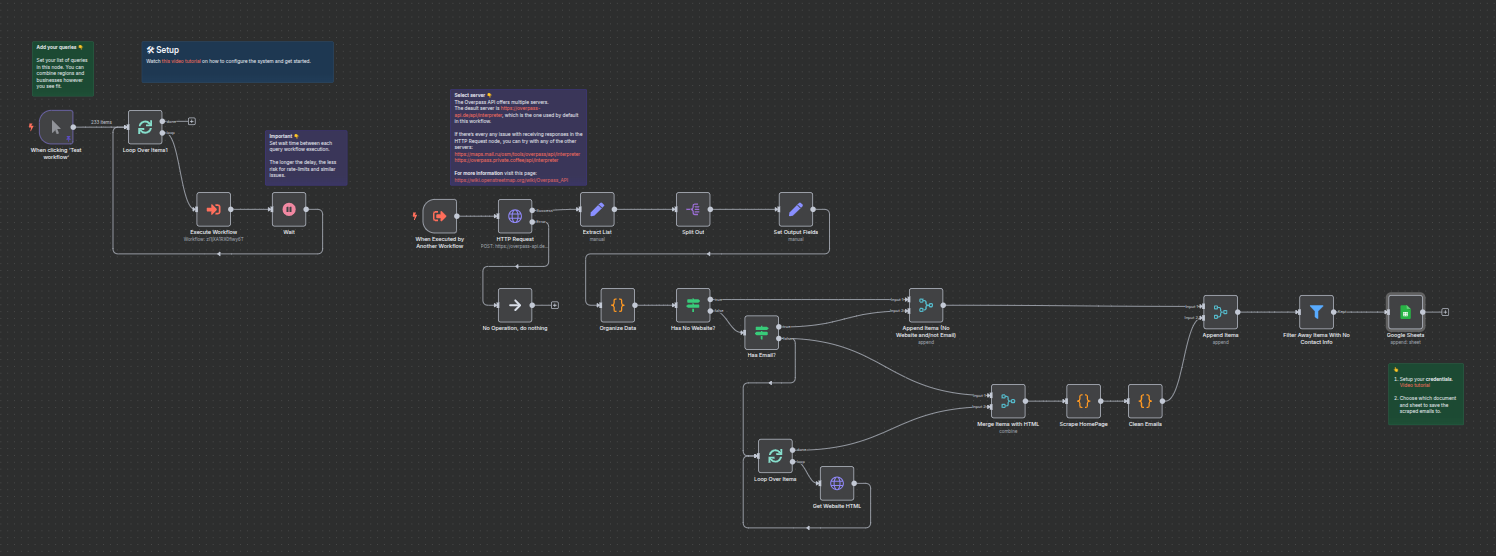Open the Has Email? node

[x=761, y=332]
